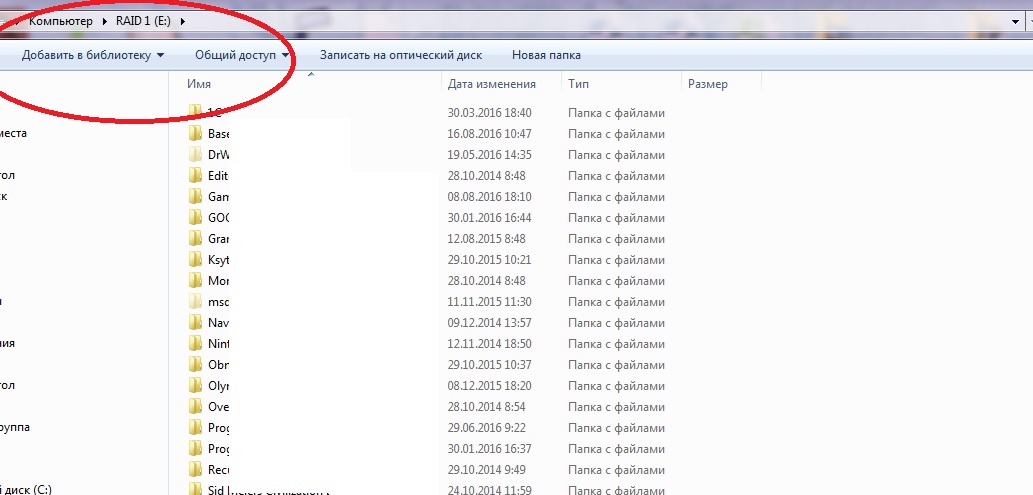Viewport: 1033px width, 495px height.
Task: Click the folder icon beside 'Mor'
Action: pyautogui.click(x=195, y=281)
